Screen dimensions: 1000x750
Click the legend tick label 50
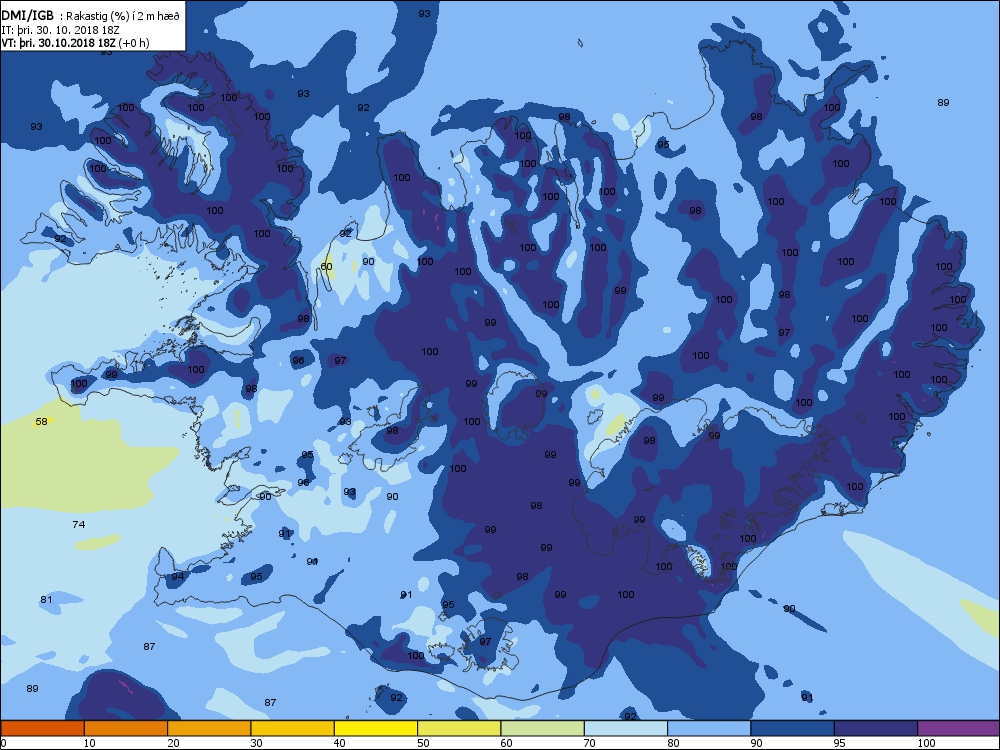(x=423, y=743)
